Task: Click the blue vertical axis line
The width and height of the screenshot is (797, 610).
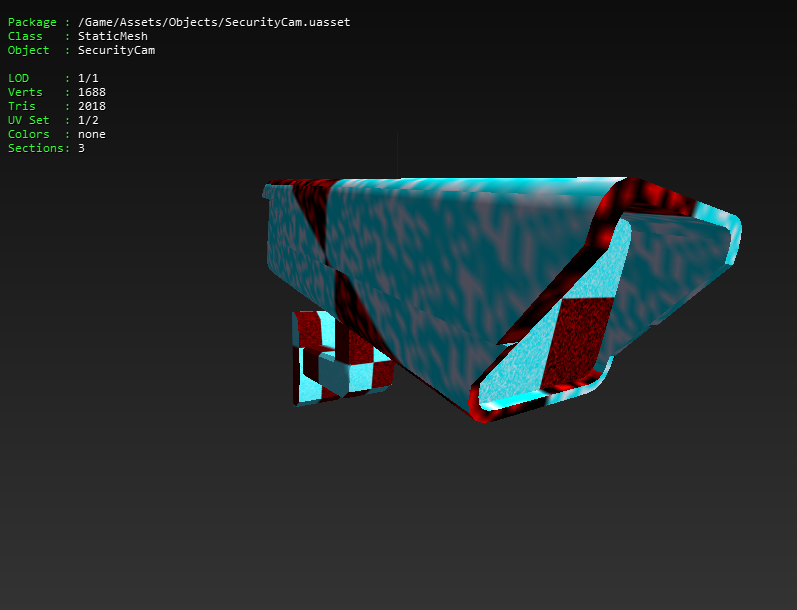Action: click(x=397, y=155)
